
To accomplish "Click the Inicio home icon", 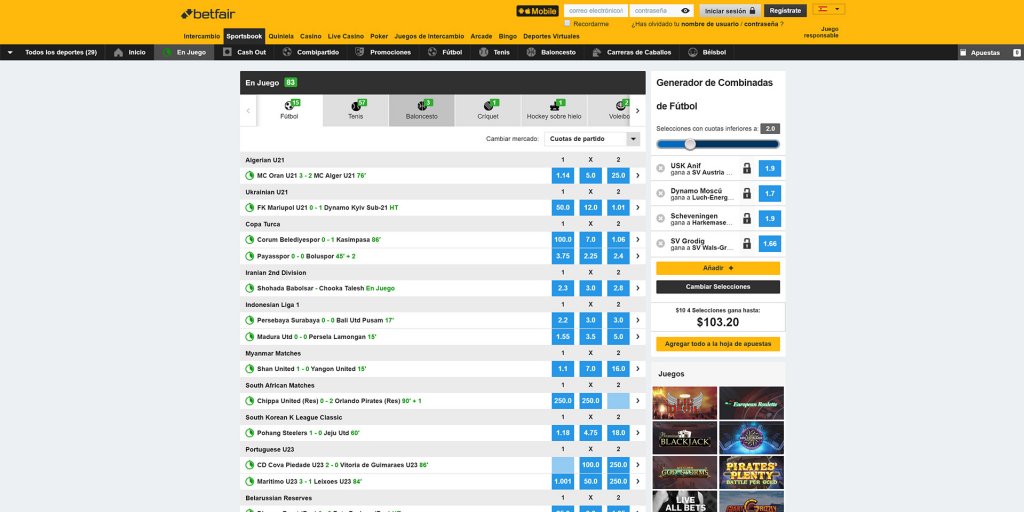I will (118, 52).
